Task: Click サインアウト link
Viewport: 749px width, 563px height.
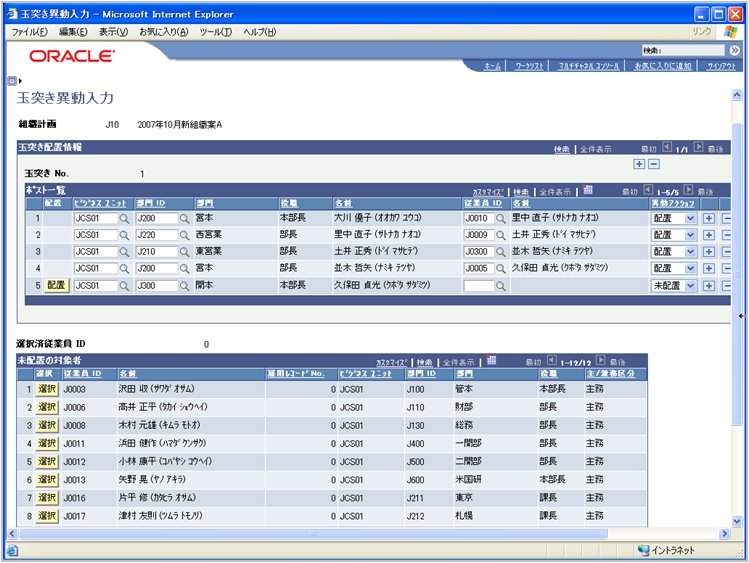Action: [721, 66]
